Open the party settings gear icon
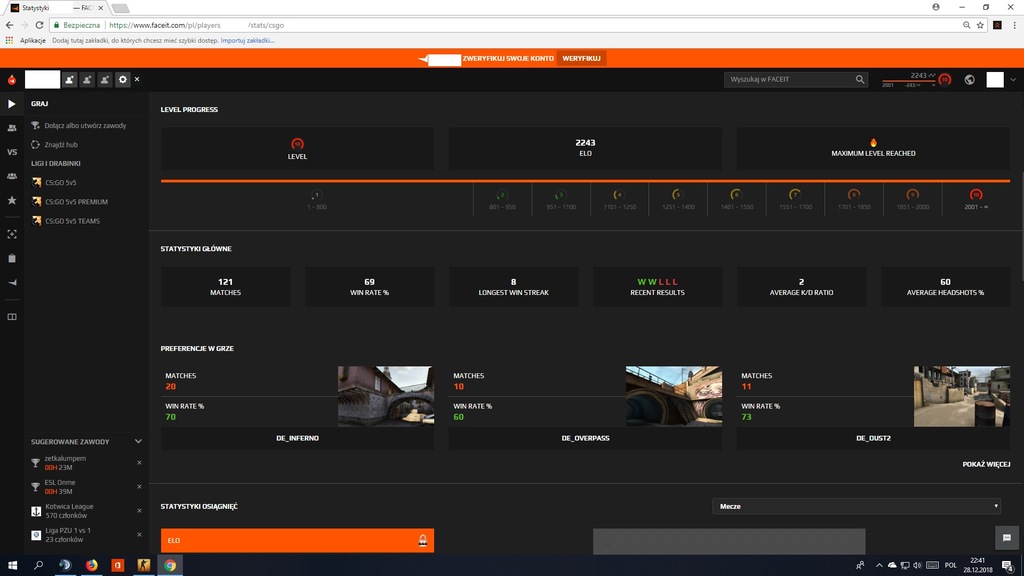Viewport: 1024px width, 576px height. [x=122, y=80]
